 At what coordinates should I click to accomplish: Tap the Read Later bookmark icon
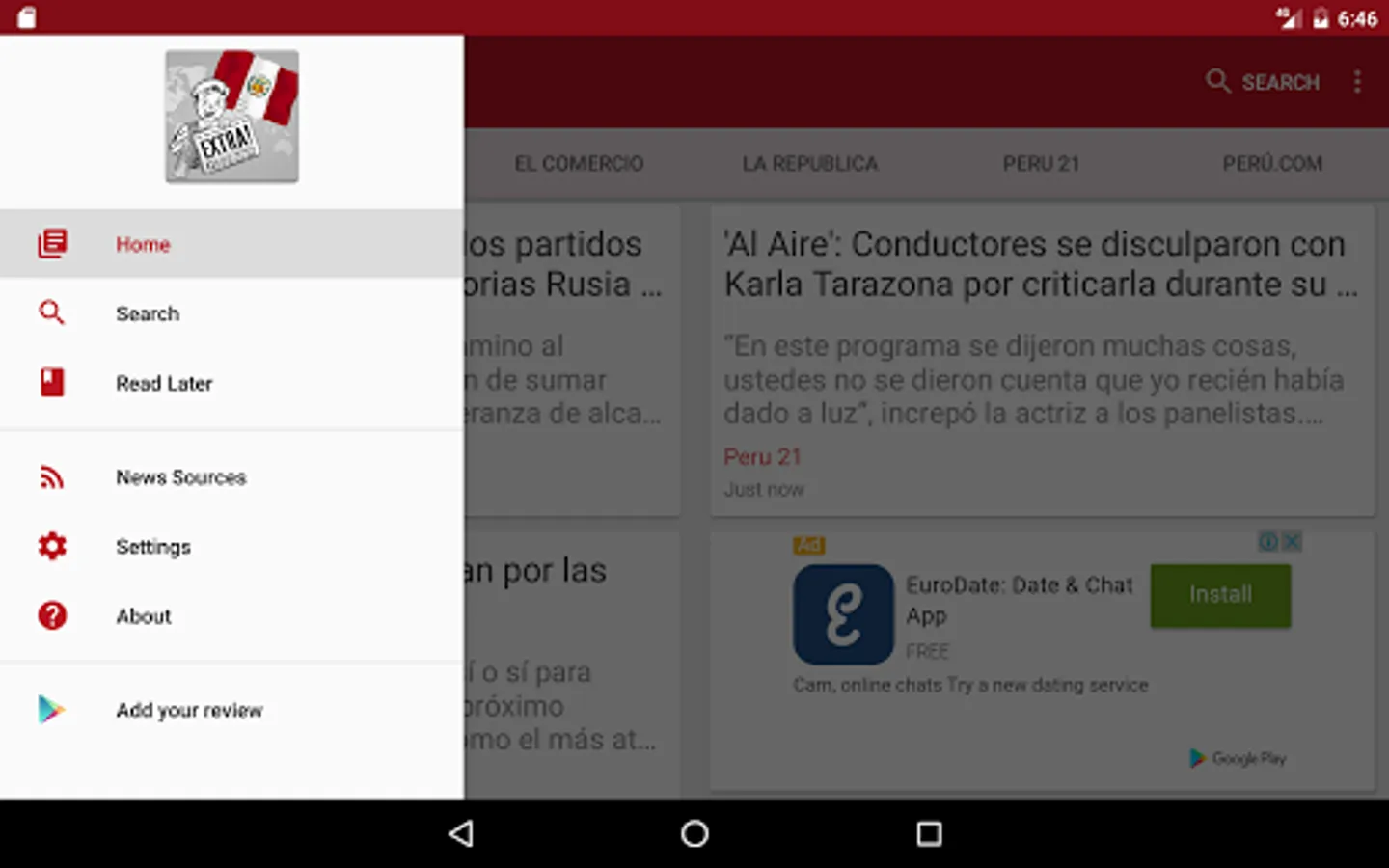click(52, 383)
